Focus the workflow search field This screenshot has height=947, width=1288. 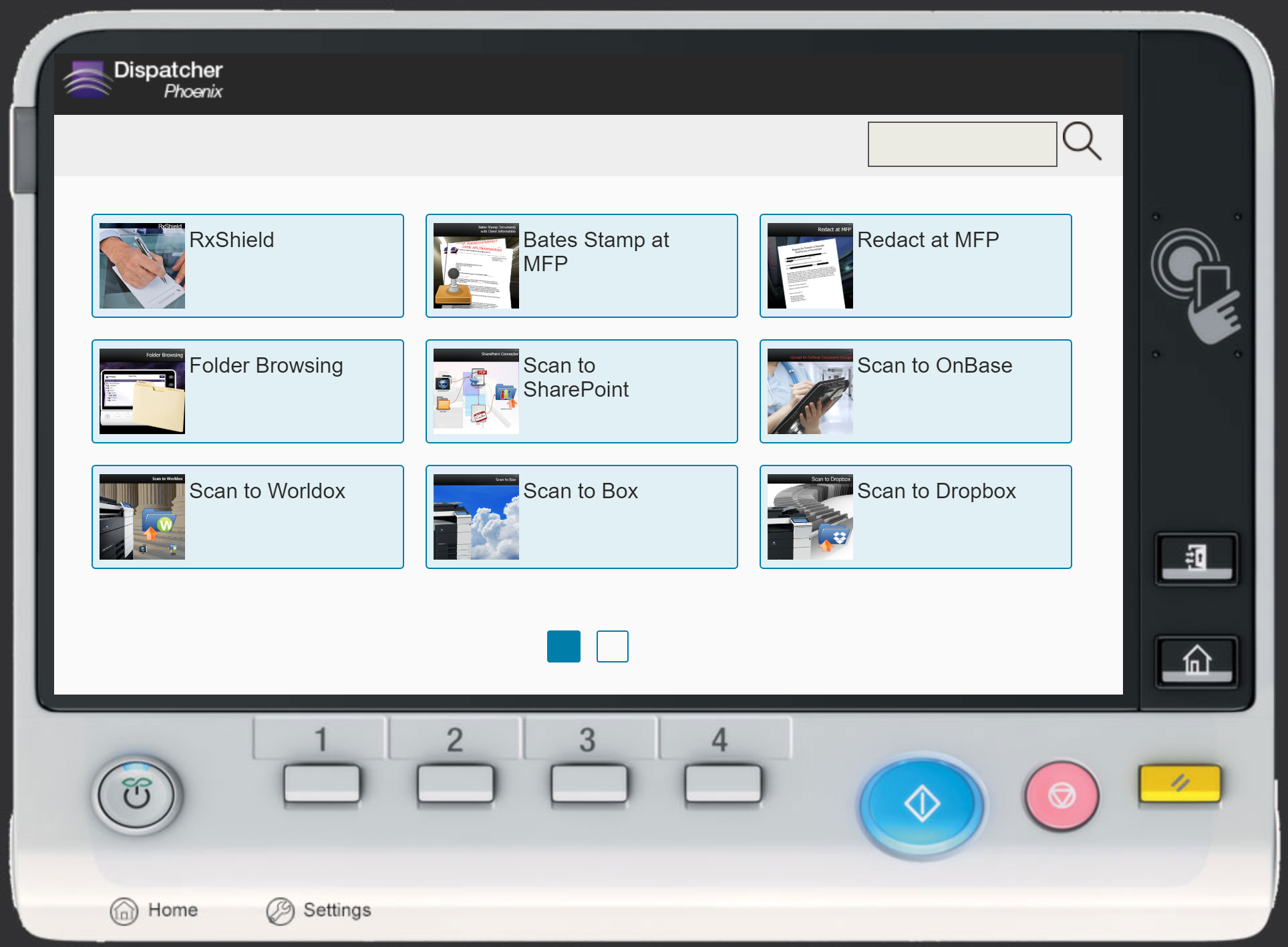click(962, 144)
